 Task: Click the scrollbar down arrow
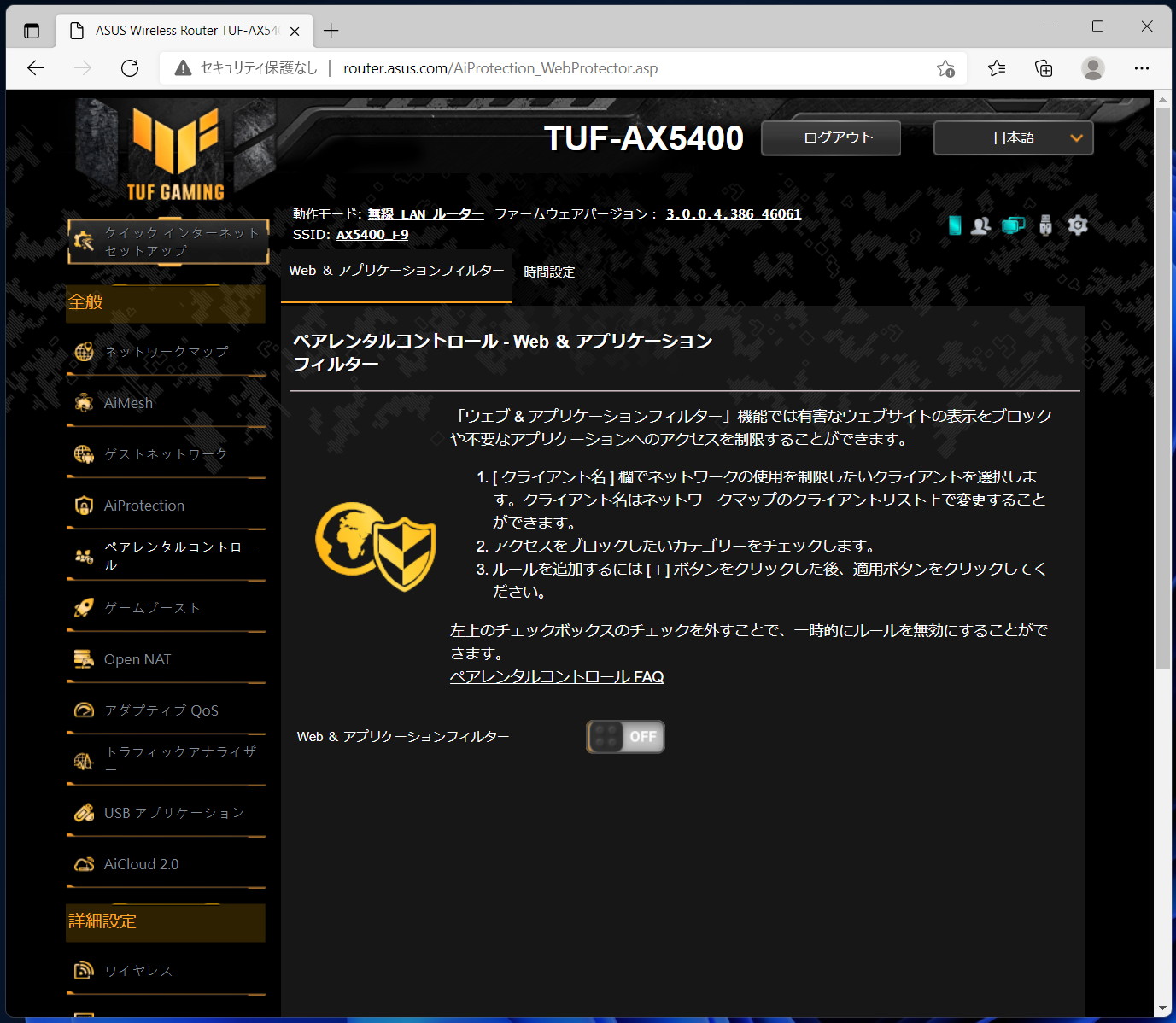(1162, 1008)
